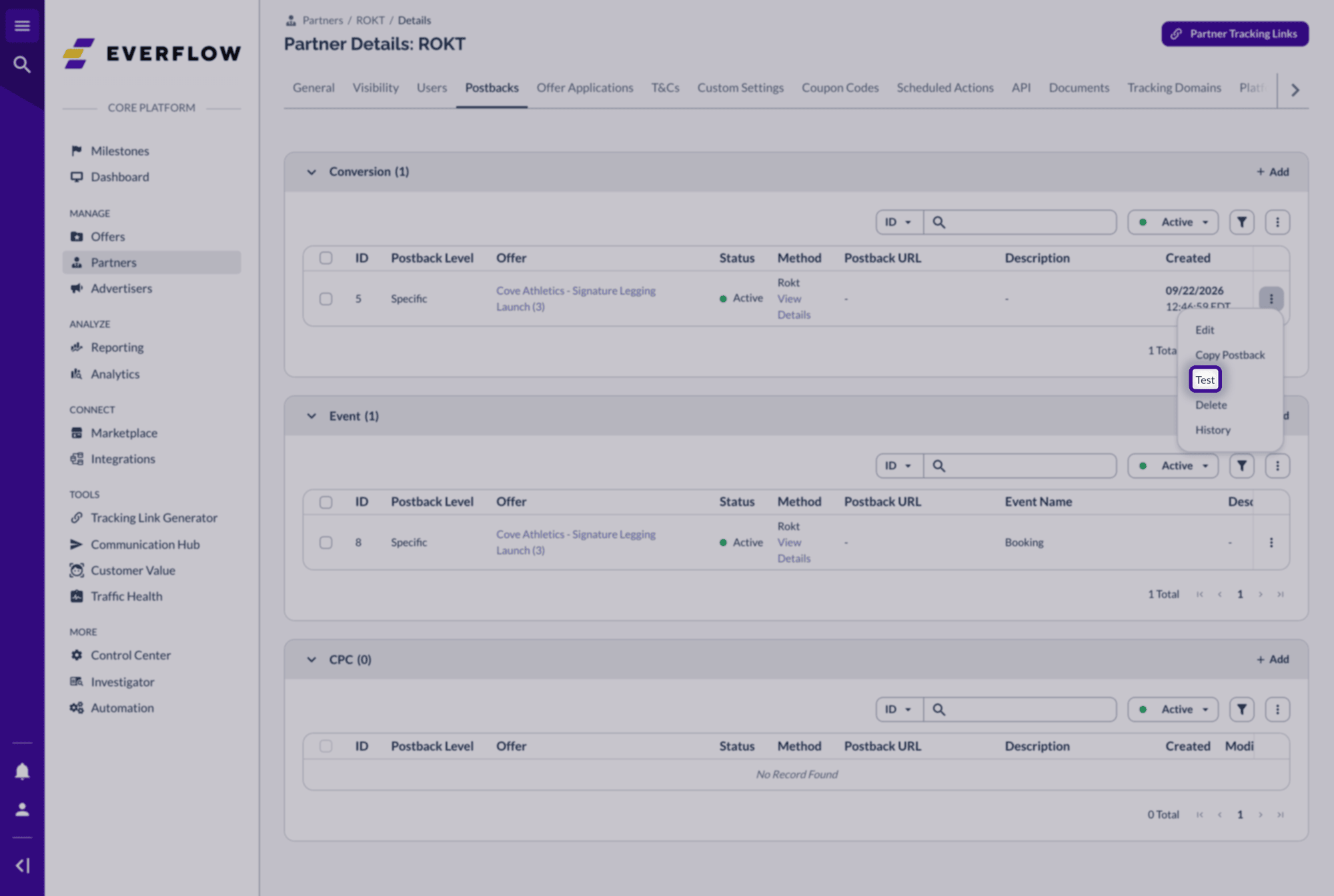Collapse the sidebar with arrow icon

coord(22,865)
